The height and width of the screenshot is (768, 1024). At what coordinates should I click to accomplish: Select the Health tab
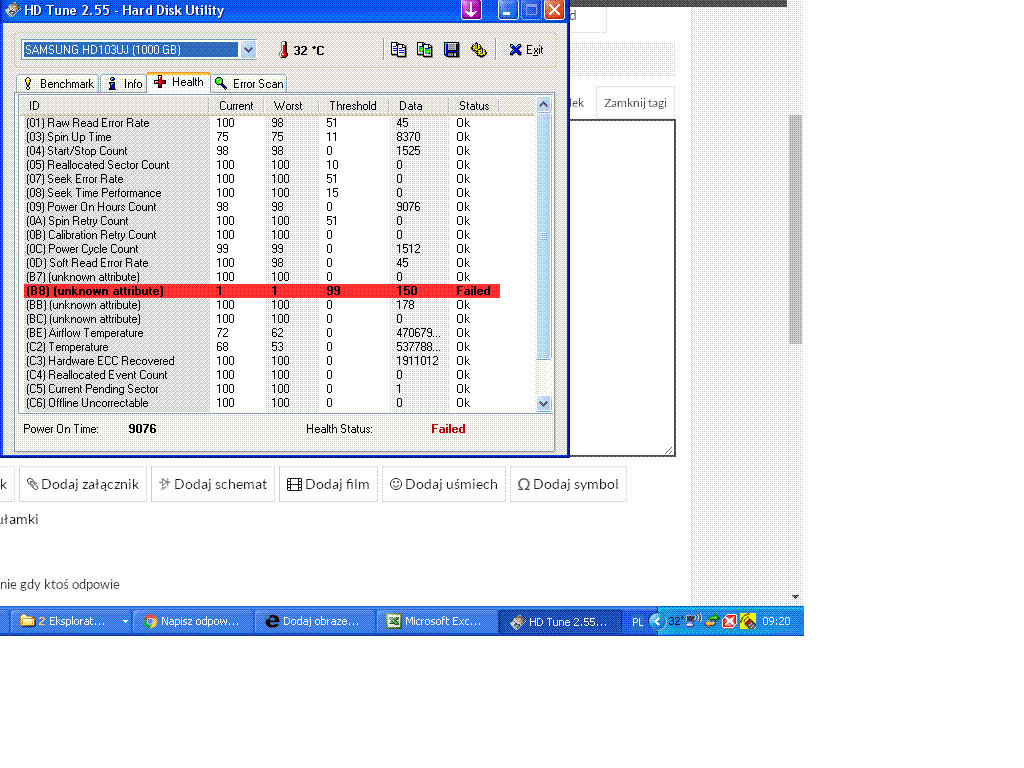click(x=179, y=82)
